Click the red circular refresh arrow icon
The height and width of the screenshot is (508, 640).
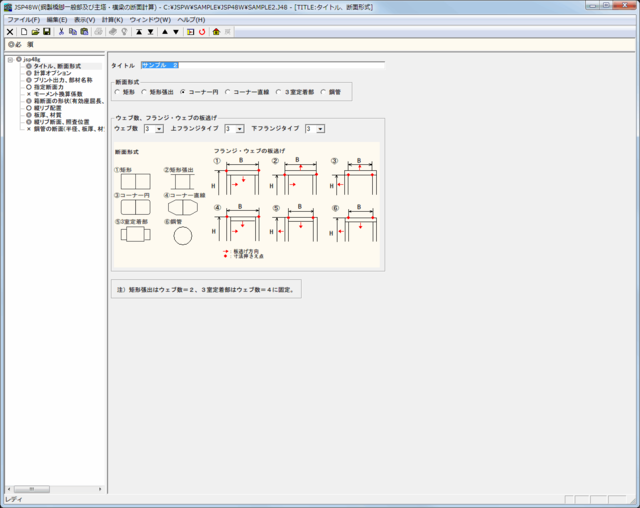click(202, 32)
